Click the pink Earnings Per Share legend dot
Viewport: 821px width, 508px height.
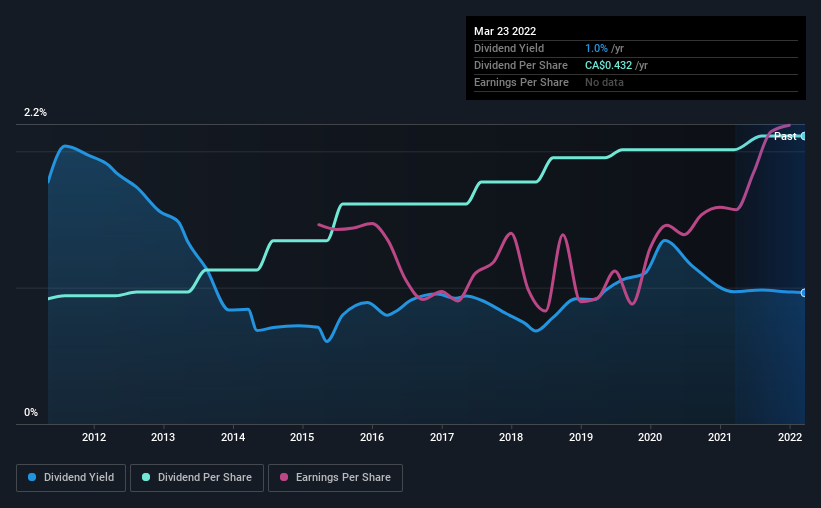(284, 477)
